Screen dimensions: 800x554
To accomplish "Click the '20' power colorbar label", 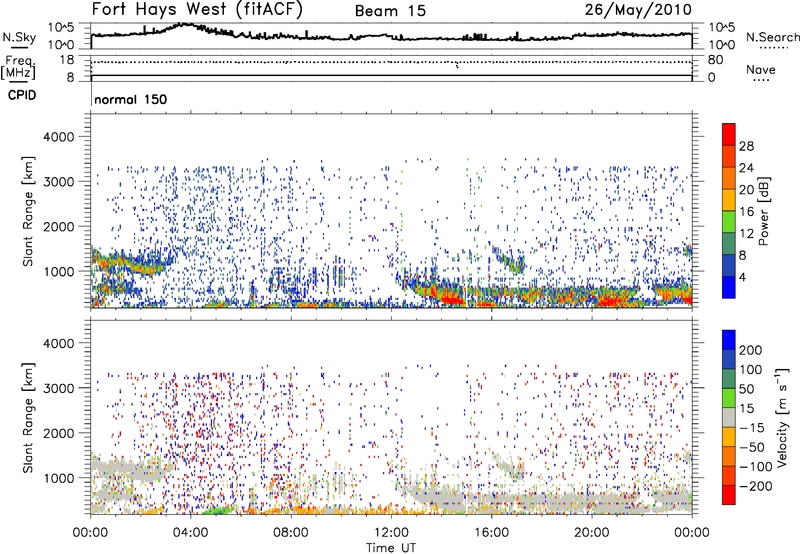I will tap(746, 190).
